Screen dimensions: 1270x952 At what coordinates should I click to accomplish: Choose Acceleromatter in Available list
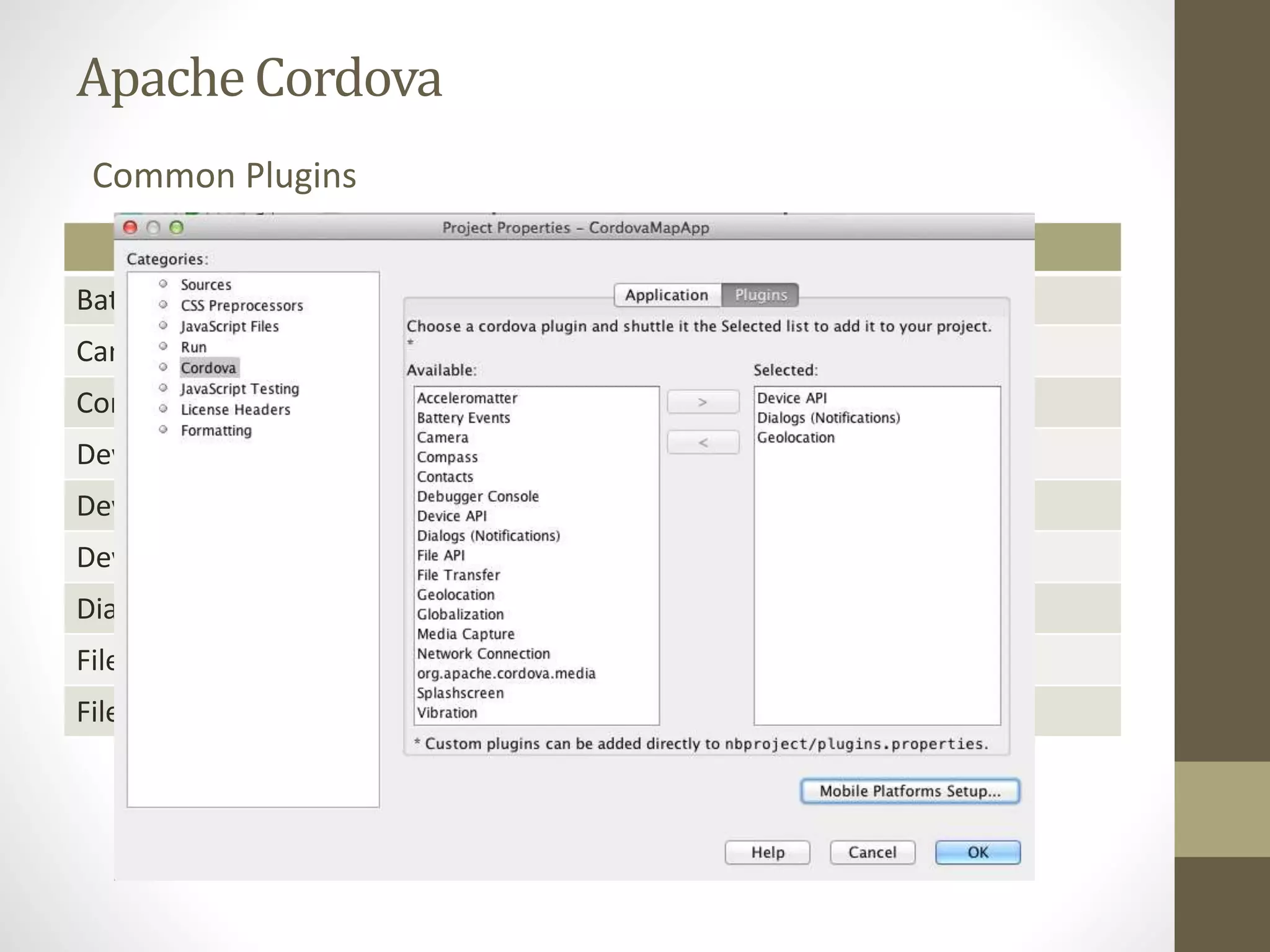(467, 398)
